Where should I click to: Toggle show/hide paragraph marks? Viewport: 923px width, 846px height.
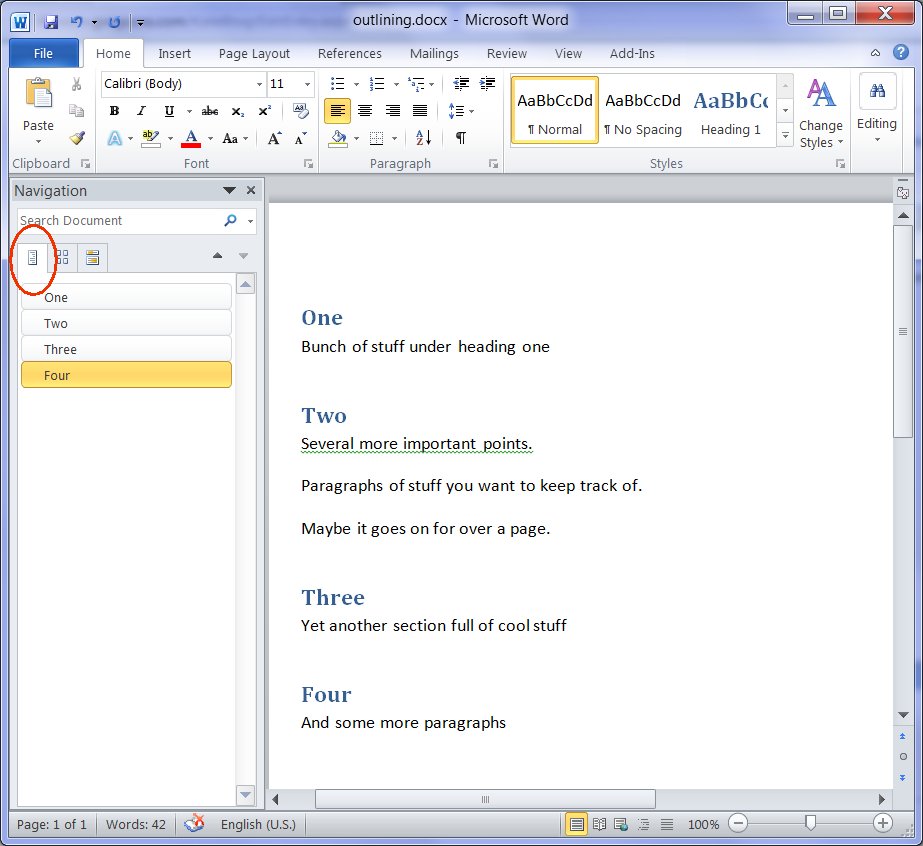(x=461, y=138)
